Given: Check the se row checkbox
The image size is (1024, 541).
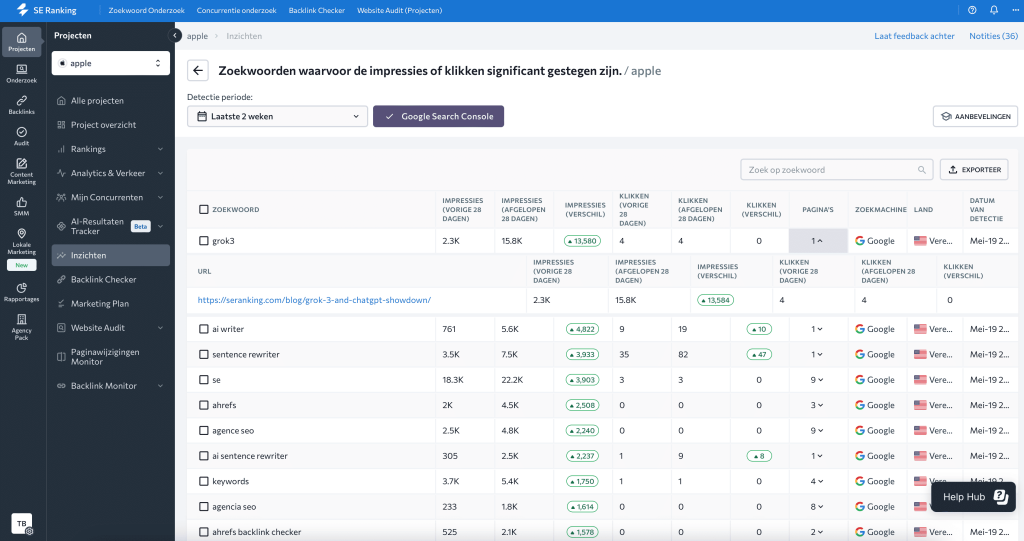Looking at the screenshot, I should (x=204, y=380).
